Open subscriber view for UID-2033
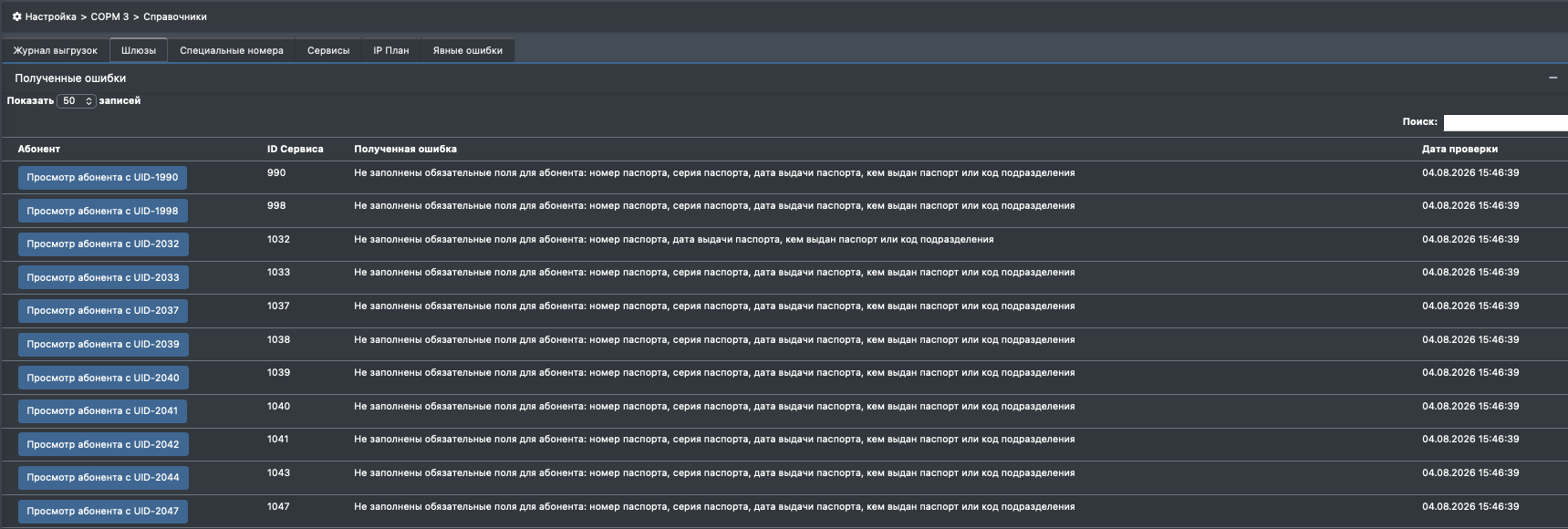Image resolution: width=1568 pixels, height=529 pixels. tap(103, 277)
